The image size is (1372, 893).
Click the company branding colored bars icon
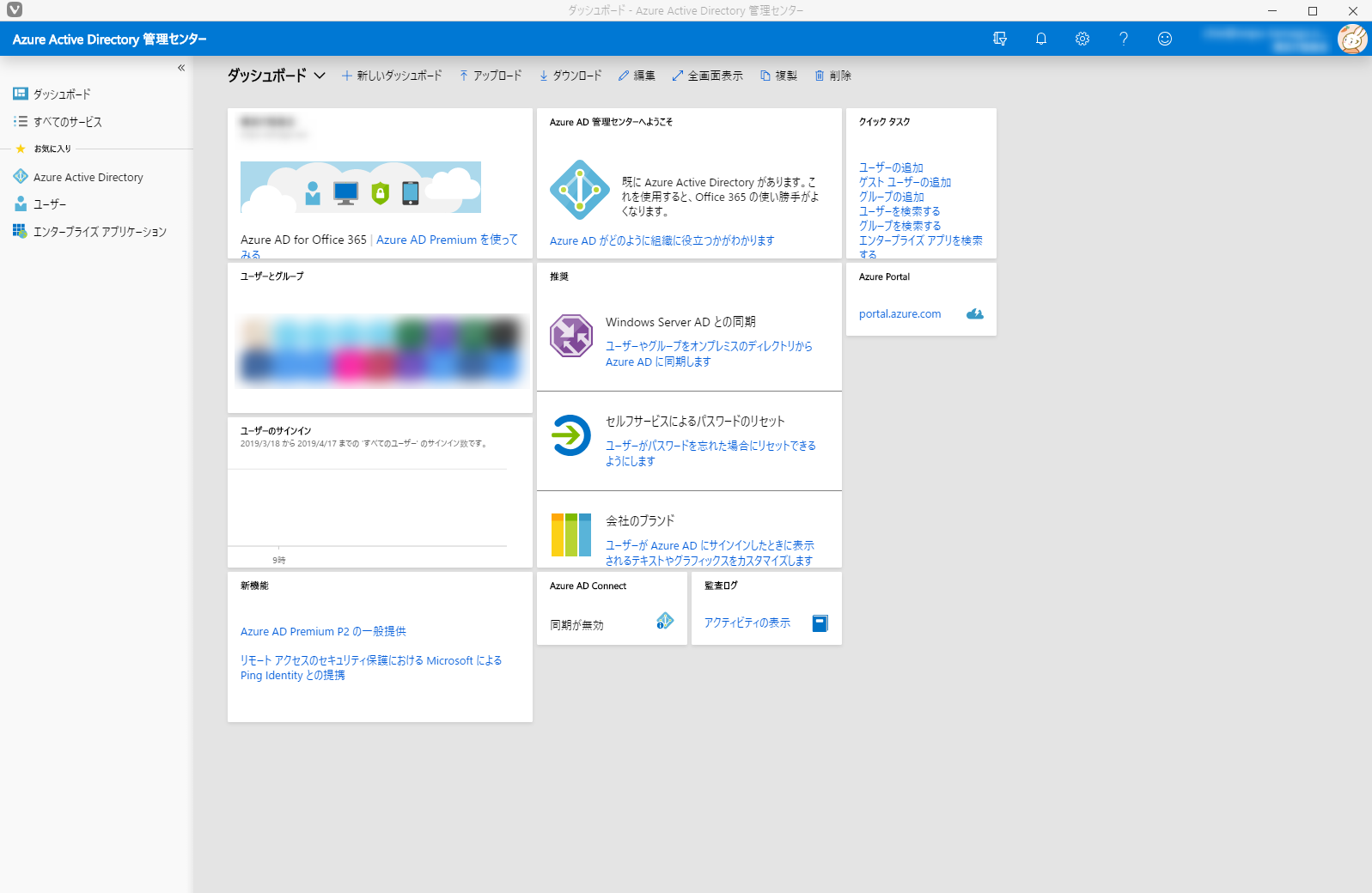click(571, 535)
